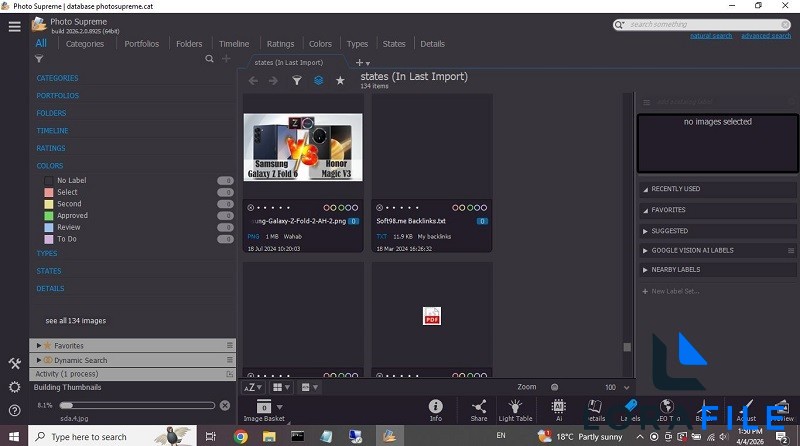This screenshot has height=446, width=800.
Task: Expand the SUGGESTED labels section
Action: (645, 231)
